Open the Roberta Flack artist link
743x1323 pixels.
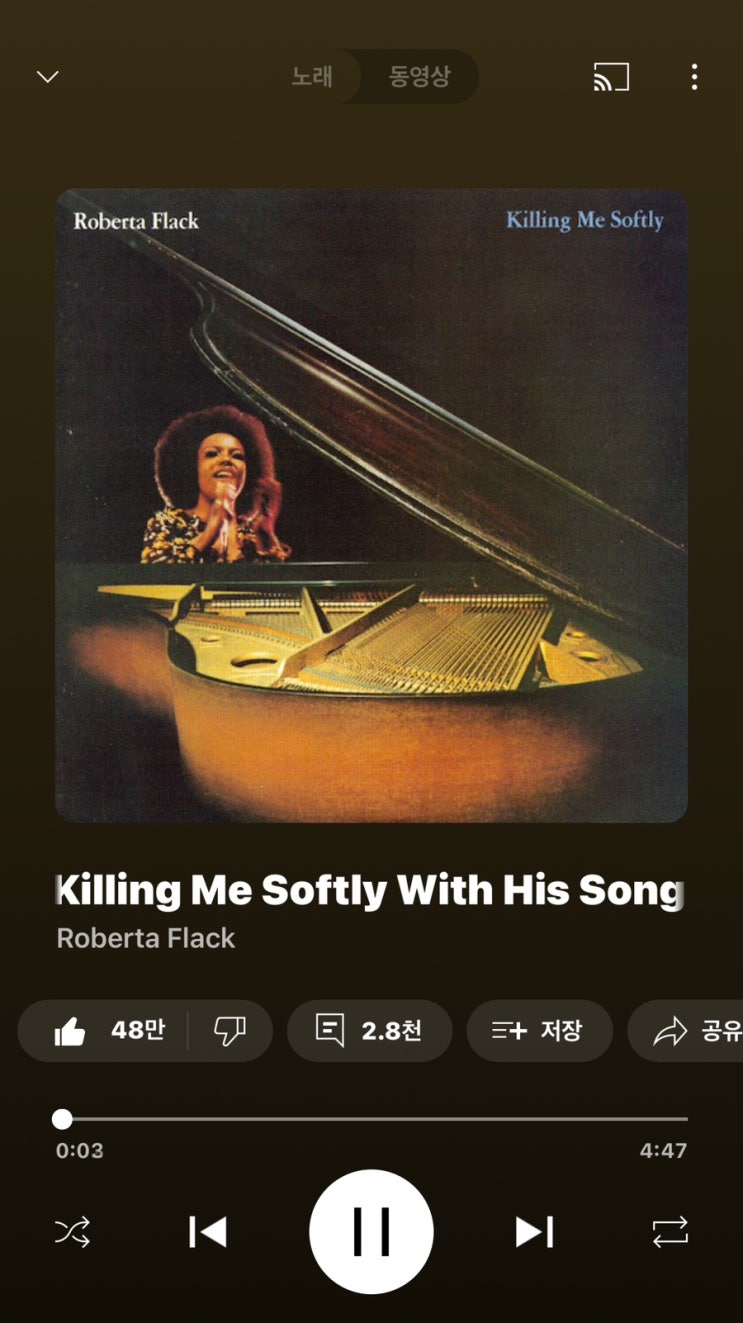pyautogui.click(x=146, y=938)
